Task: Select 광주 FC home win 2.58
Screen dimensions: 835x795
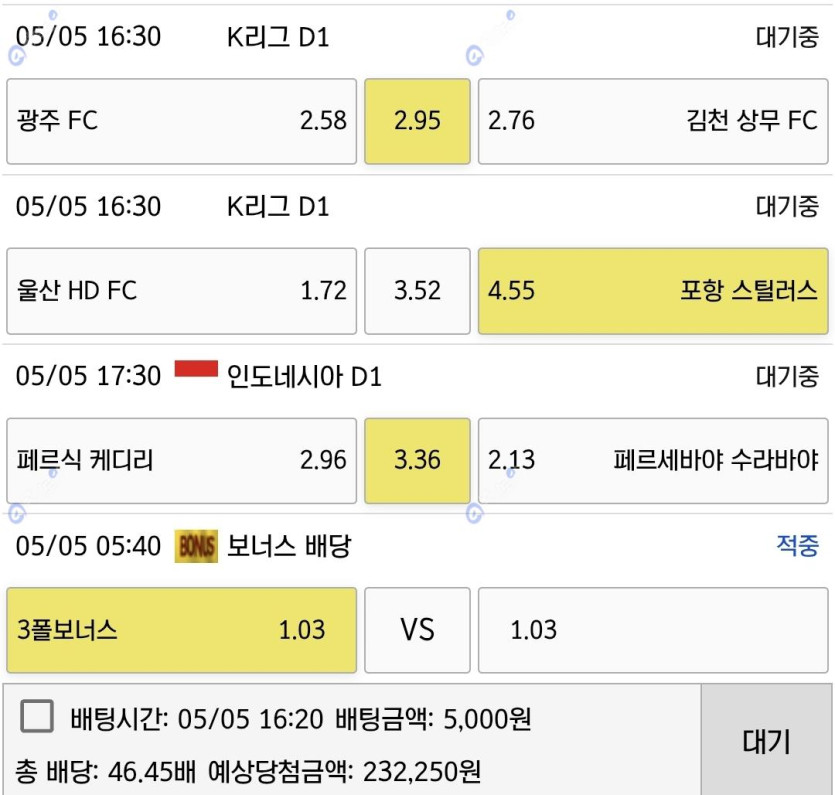Action: click(182, 121)
